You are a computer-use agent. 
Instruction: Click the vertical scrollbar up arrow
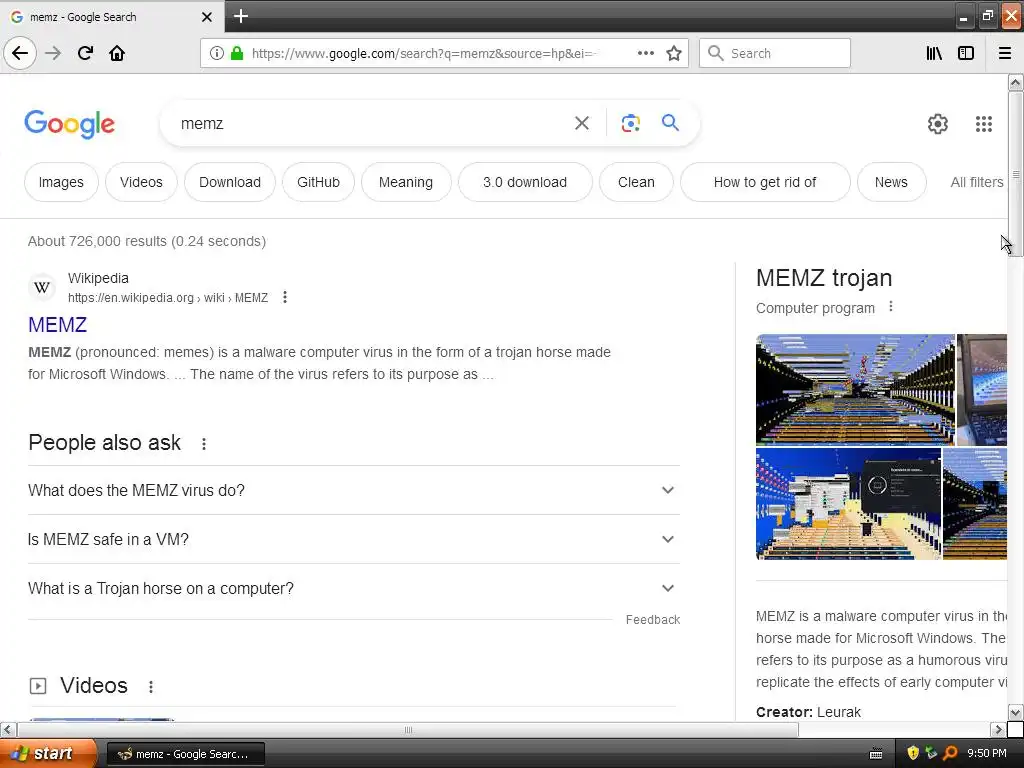point(1015,82)
